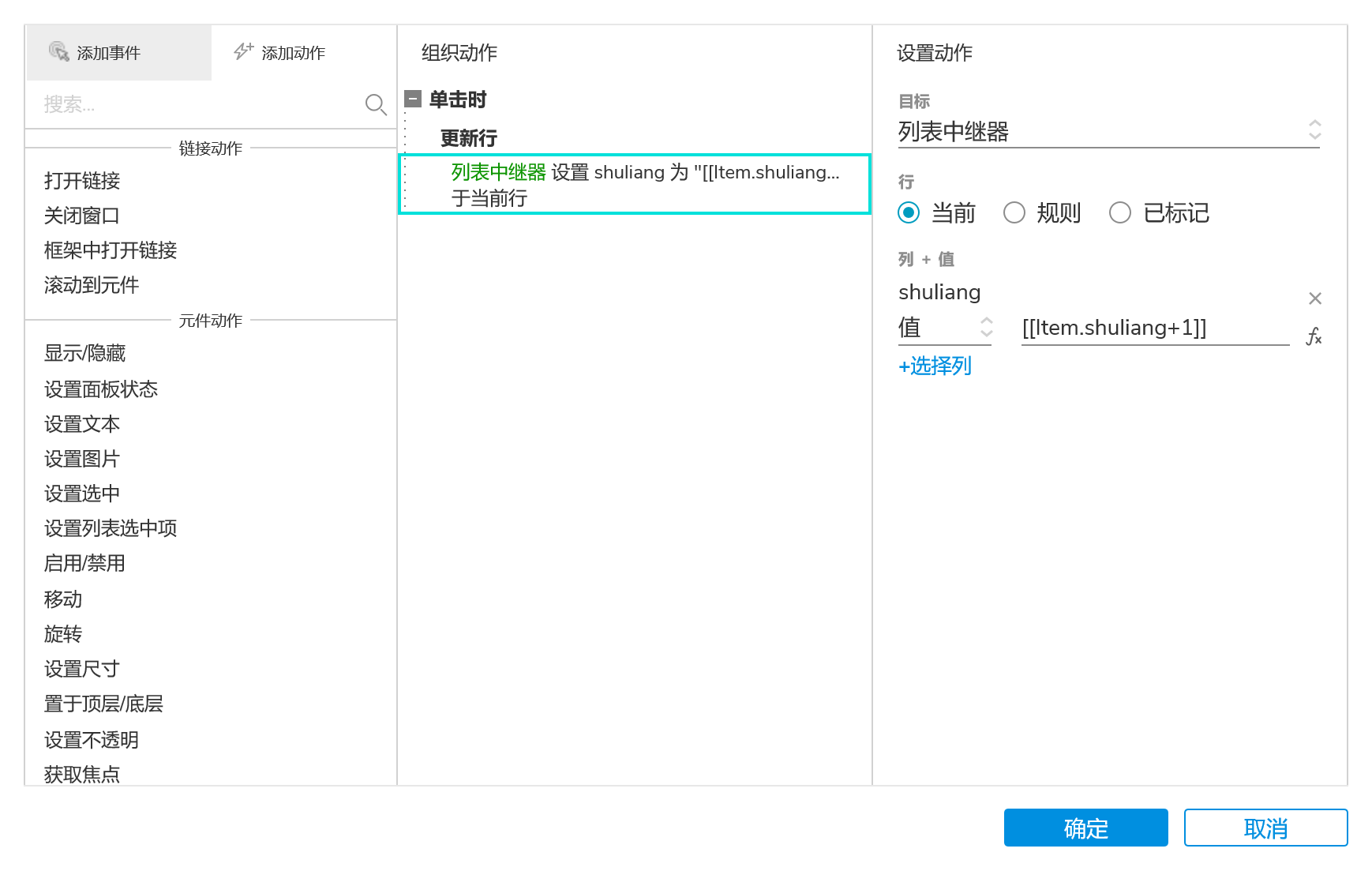1372x871 pixels.
Task: Open the 值 type dropdown
Action: click(x=944, y=328)
